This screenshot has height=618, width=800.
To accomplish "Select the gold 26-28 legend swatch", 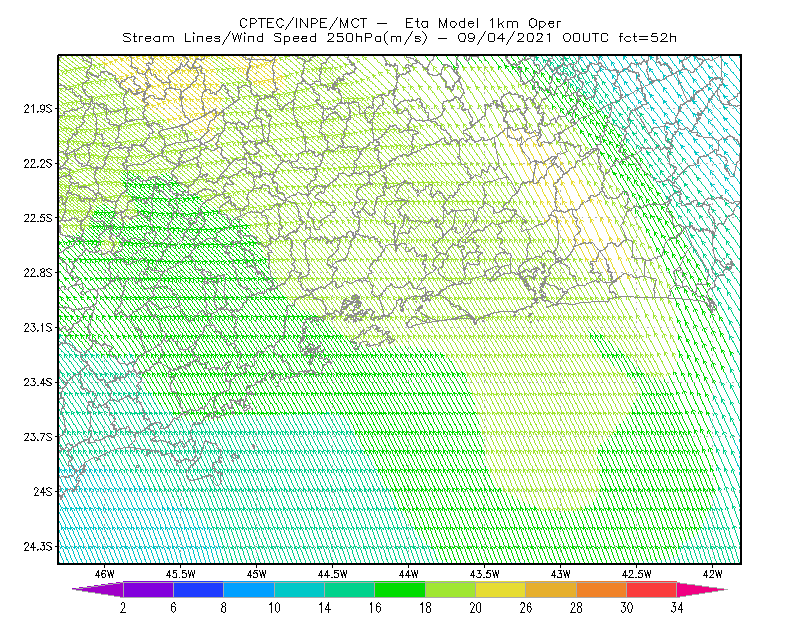I will pos(551,589).
